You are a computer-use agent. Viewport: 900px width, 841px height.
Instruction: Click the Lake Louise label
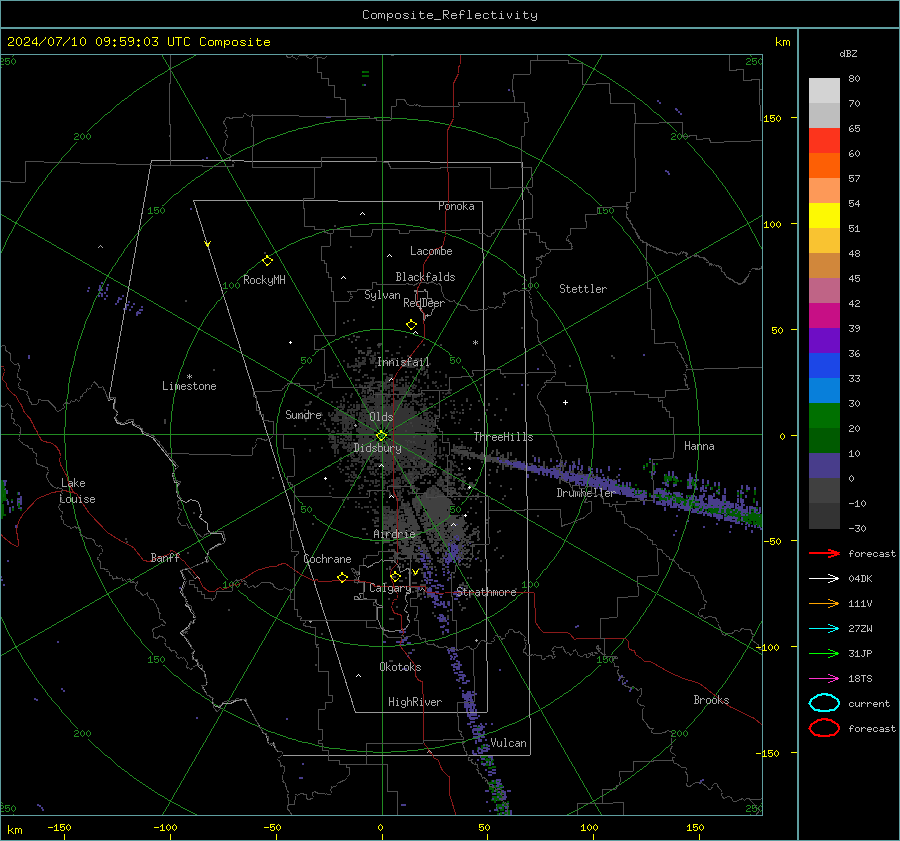pos(77,491)
